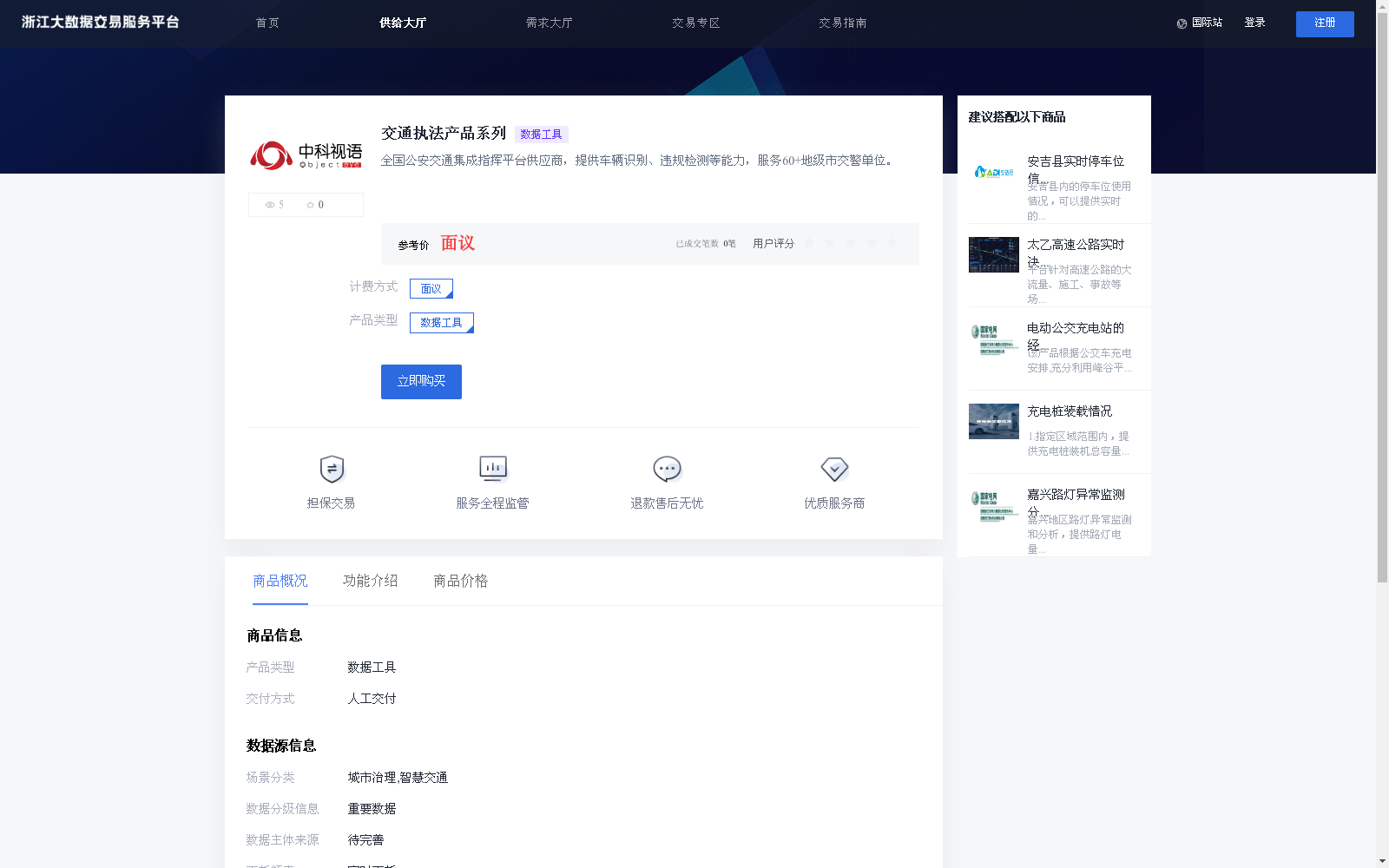Click the eye views icon
Screen dimensions: 1389x868
tap(270, 205)
